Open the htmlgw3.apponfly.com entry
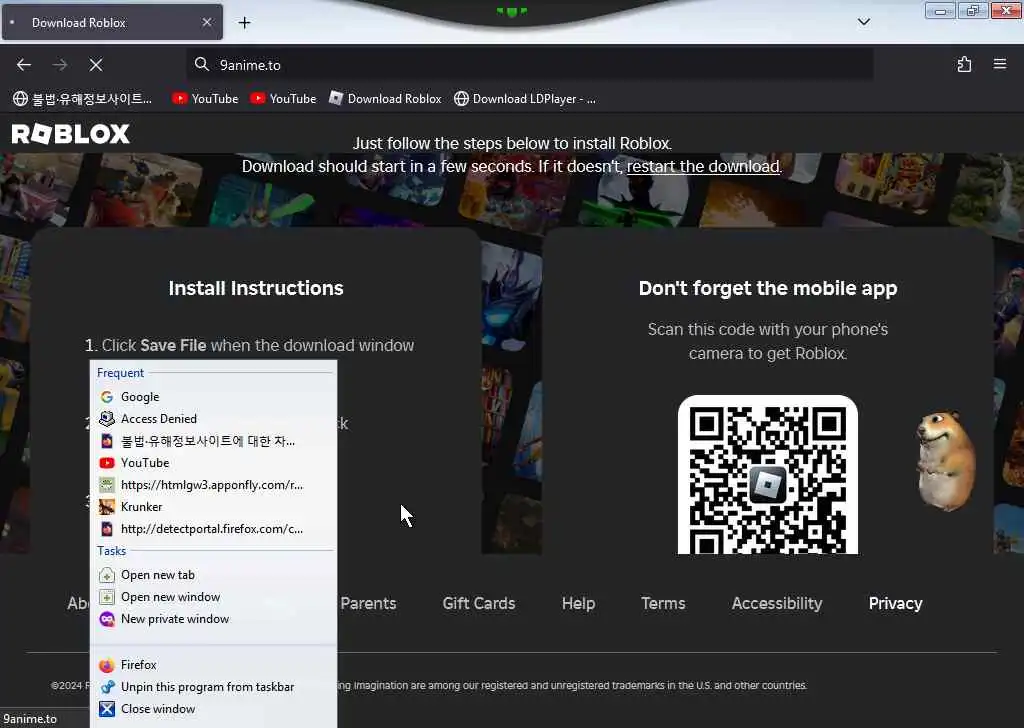This screenshot has height=728, width=1024. click(x=214, y=485)
